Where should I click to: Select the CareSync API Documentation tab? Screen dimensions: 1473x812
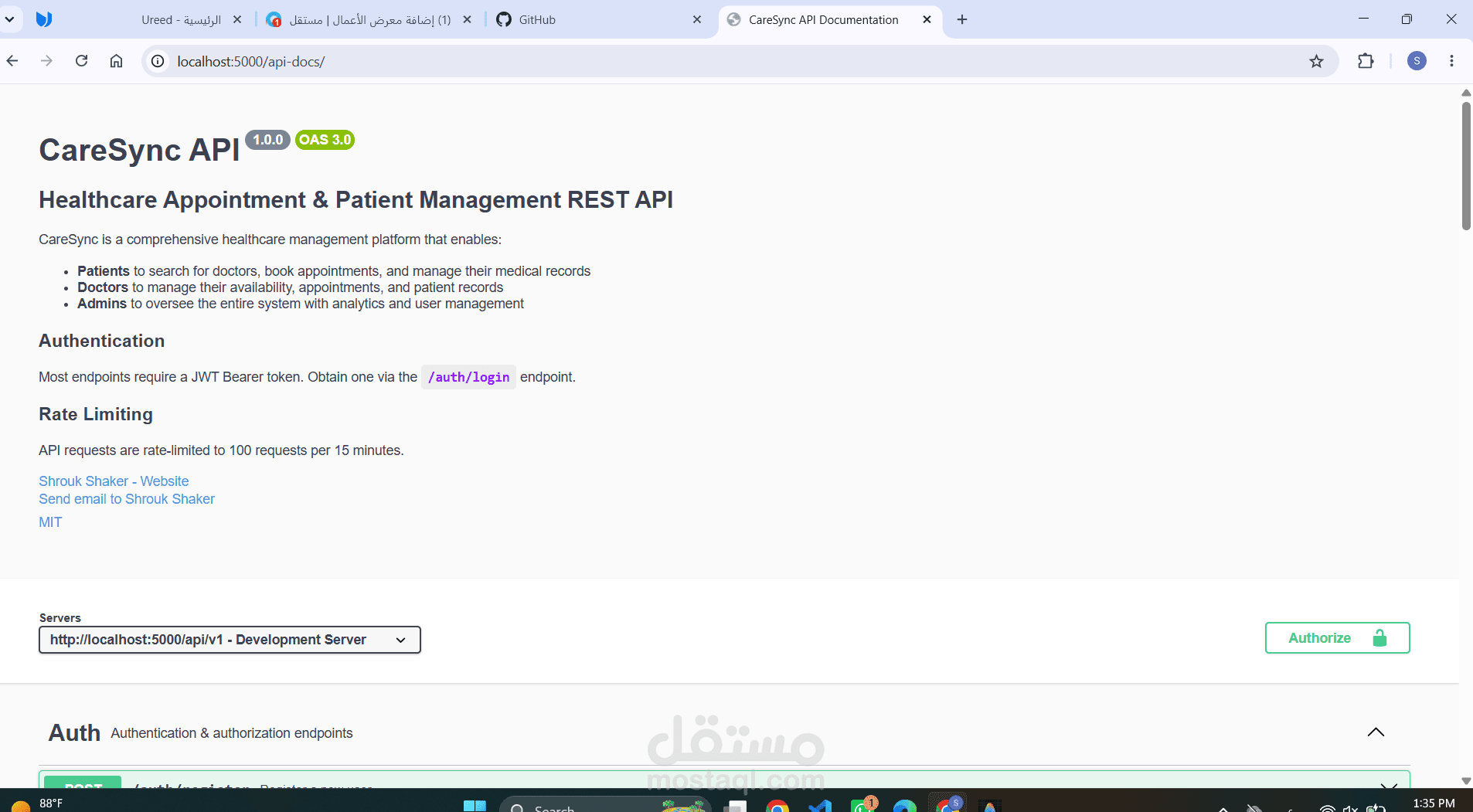(x=823, y=20)
